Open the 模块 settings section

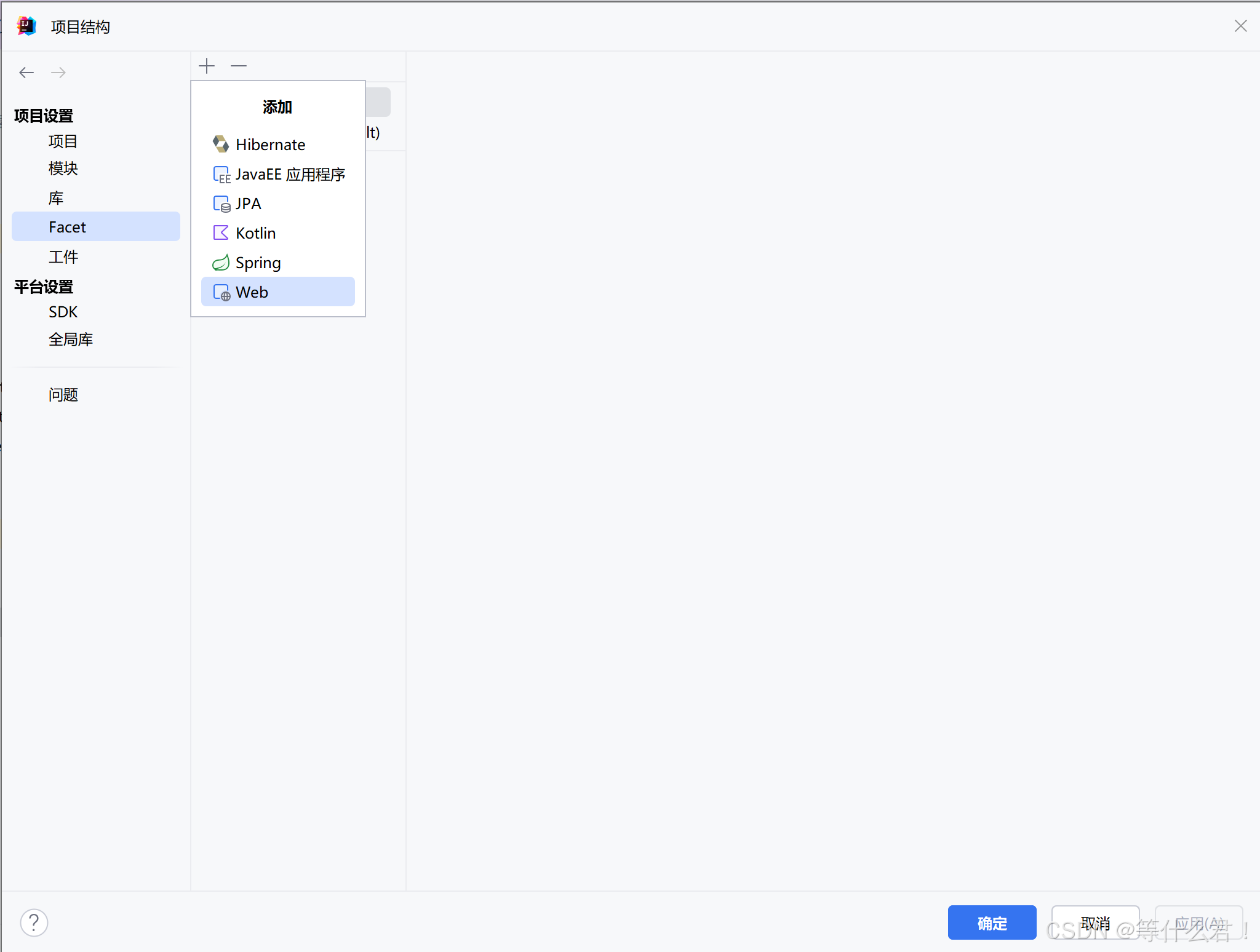coord(63,169)
